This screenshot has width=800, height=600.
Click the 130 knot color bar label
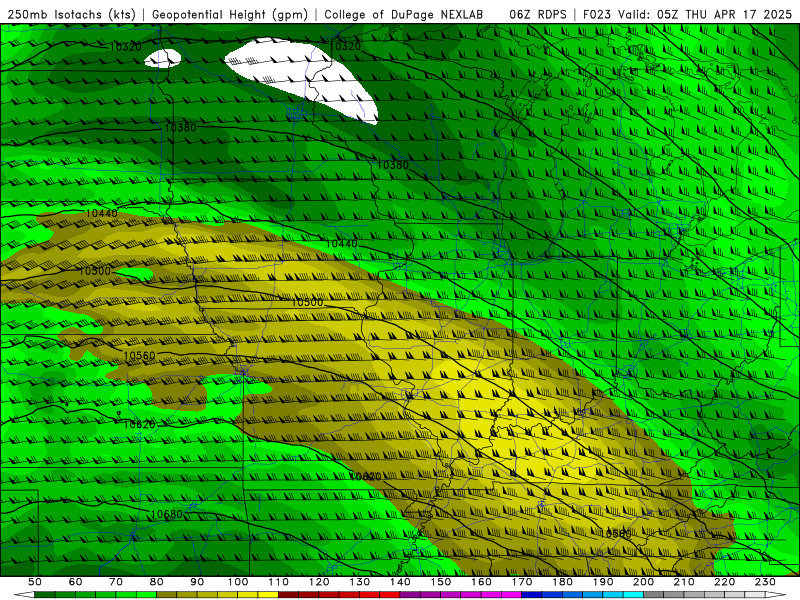pyautogui.click(x=359, y=582)
